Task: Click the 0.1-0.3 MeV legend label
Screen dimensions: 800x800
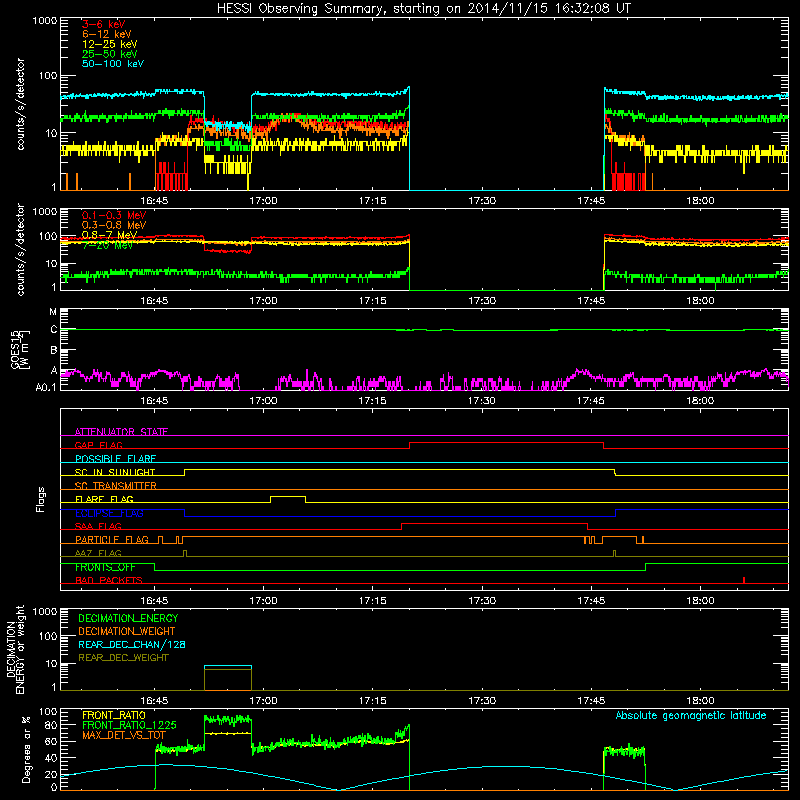Action: [114, 215]
